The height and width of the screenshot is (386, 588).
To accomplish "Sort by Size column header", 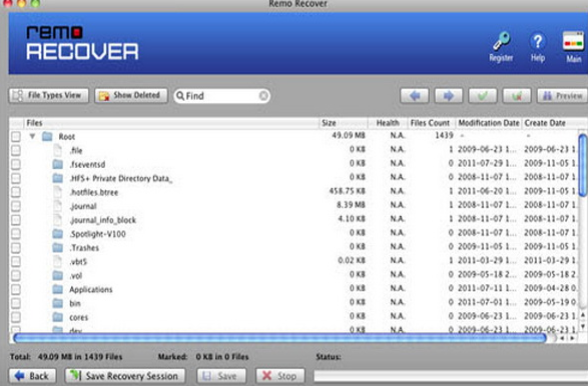I will pyautogui.click(x=343, y=123).
